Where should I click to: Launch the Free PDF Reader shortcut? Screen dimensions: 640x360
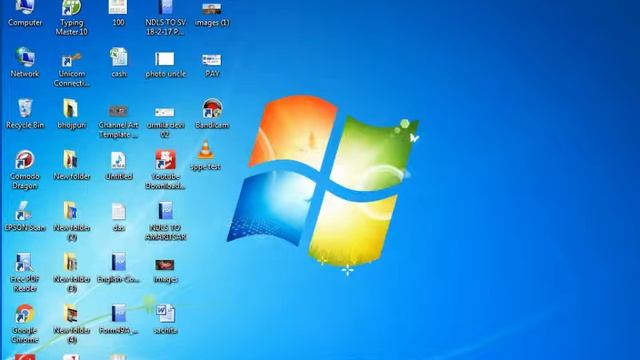[x=24, y=272]
